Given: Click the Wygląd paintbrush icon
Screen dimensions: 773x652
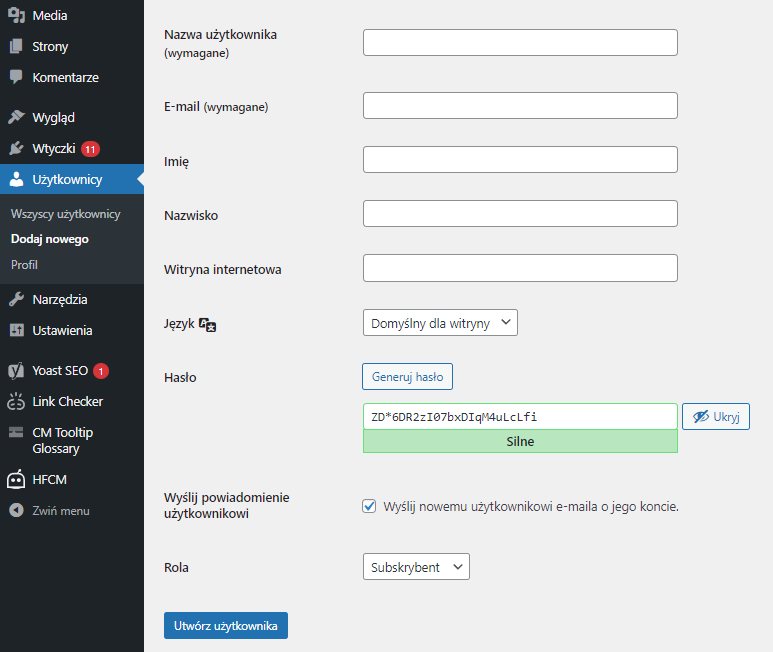Looking at the screenshot, I should coord(16,117).
